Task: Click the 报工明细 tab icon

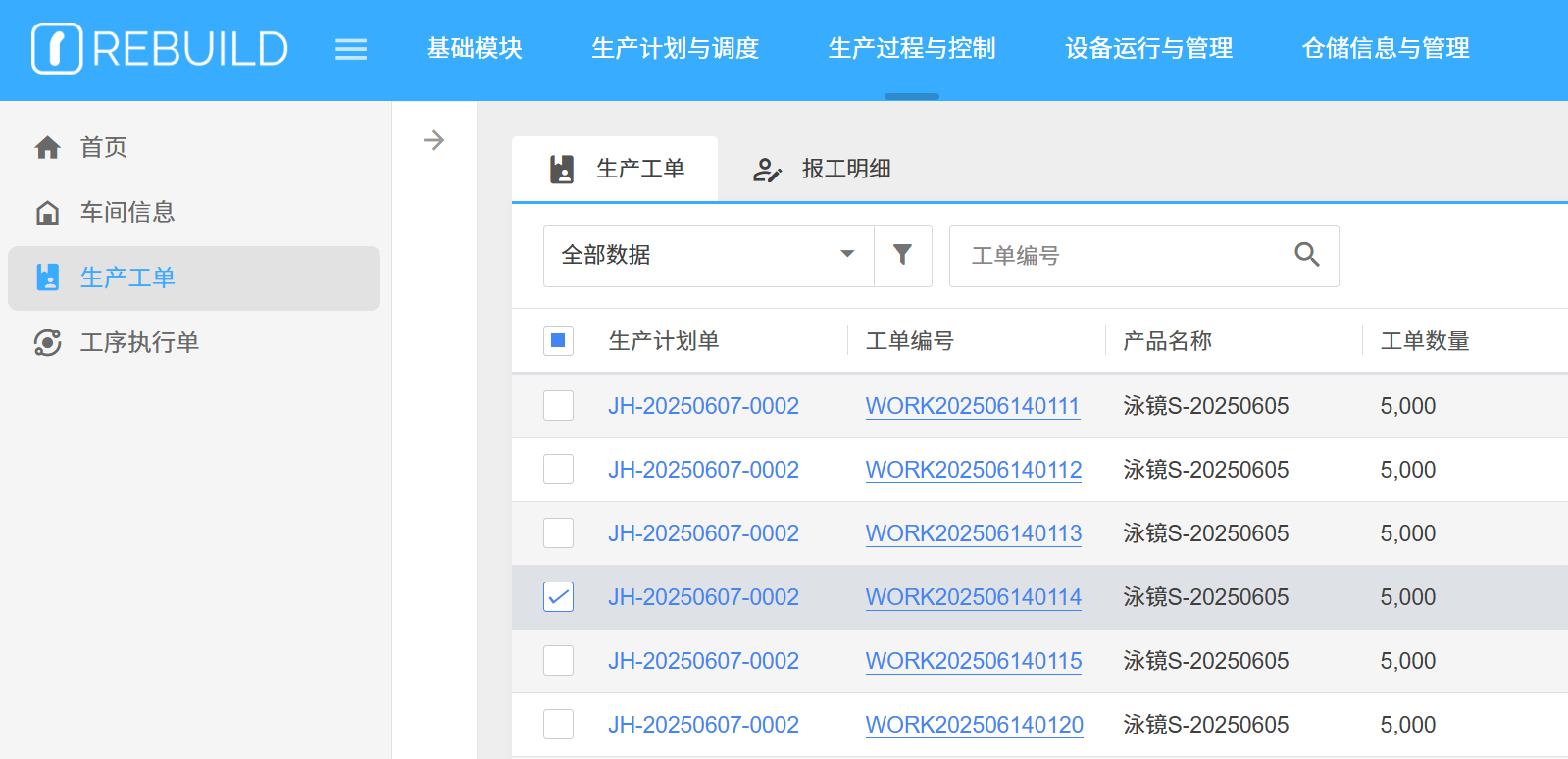Action: 766,170
